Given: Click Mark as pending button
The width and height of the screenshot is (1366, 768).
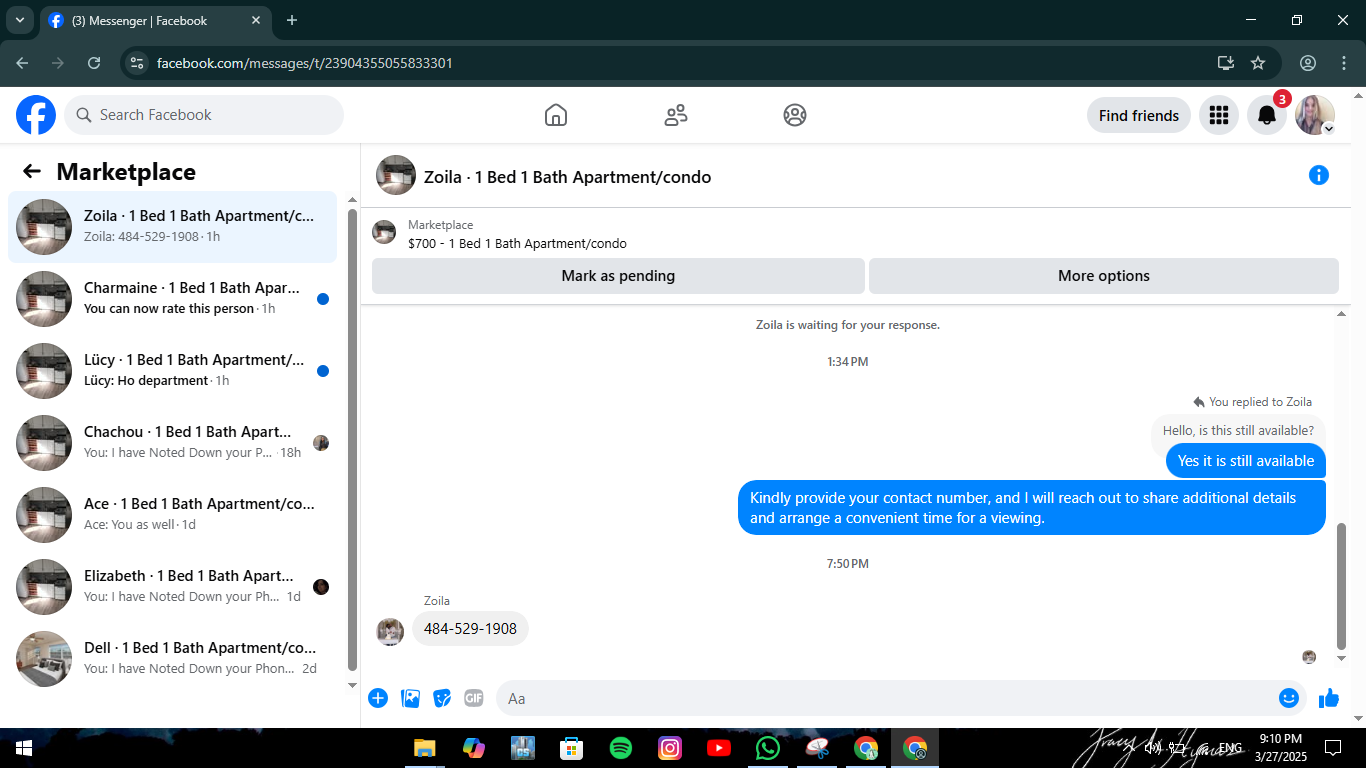Looking at the screenshot, I should tap(618, 276).
